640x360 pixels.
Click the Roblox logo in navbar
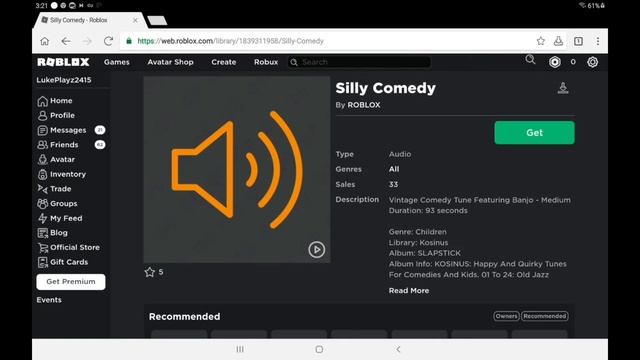[63, 62]
